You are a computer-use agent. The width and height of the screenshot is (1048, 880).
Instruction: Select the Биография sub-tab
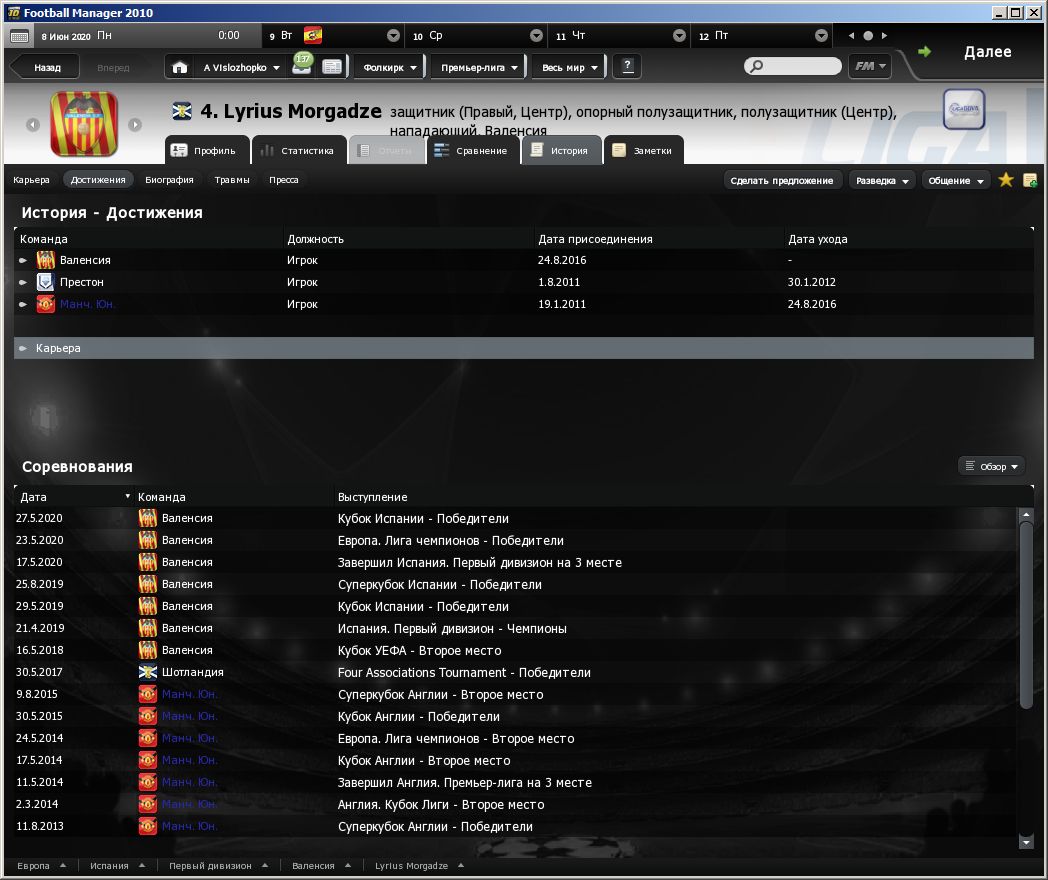click(x=169, y=180)
